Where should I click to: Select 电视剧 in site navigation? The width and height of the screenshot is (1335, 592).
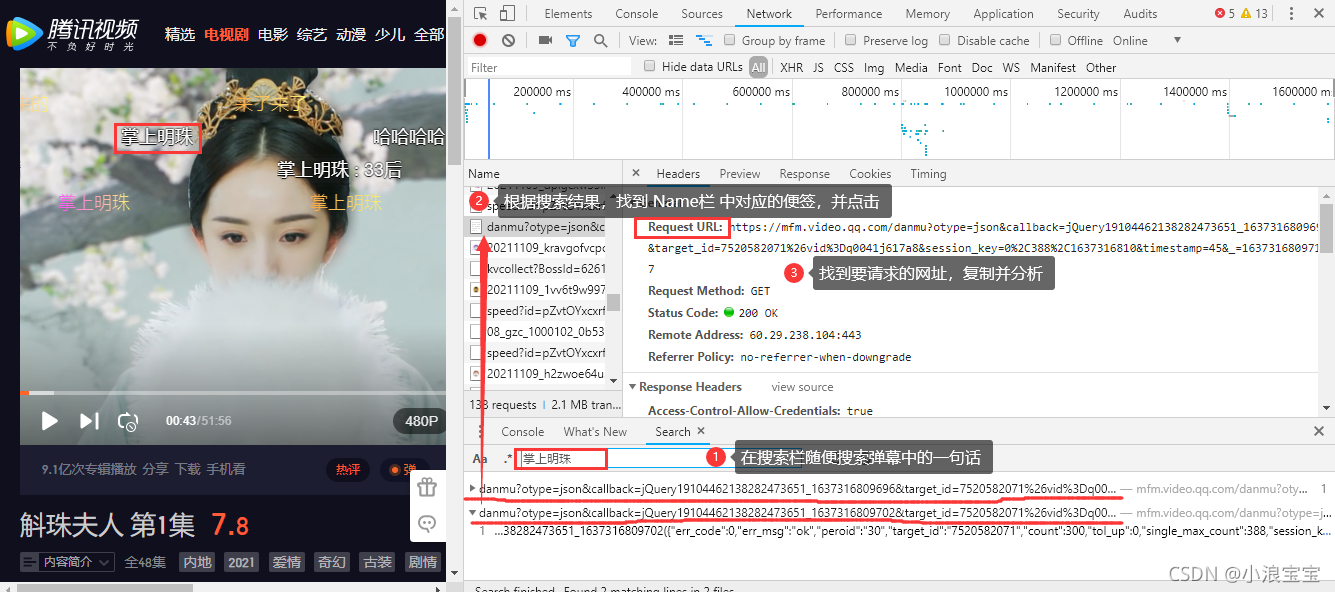[x=226, y=34]
